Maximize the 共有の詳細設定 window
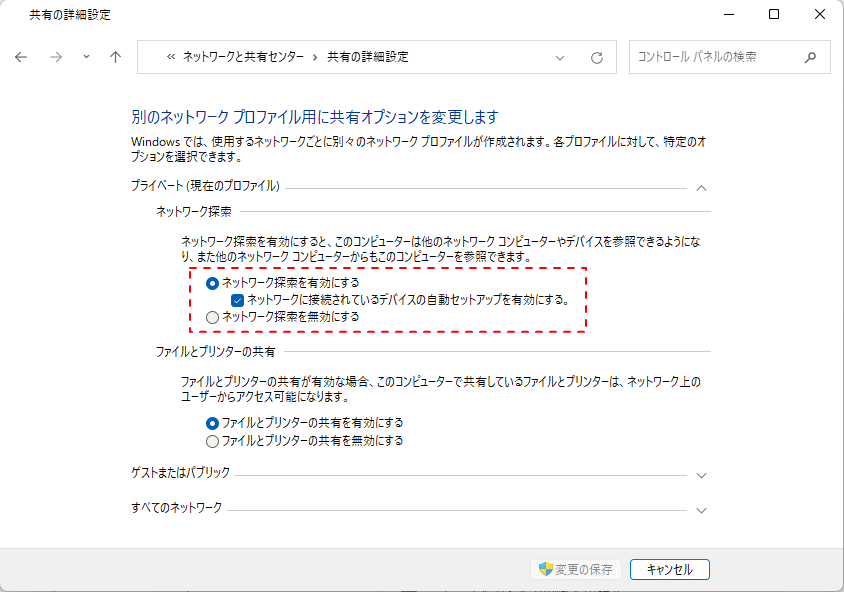844x592 pixels. coord(774,15)
